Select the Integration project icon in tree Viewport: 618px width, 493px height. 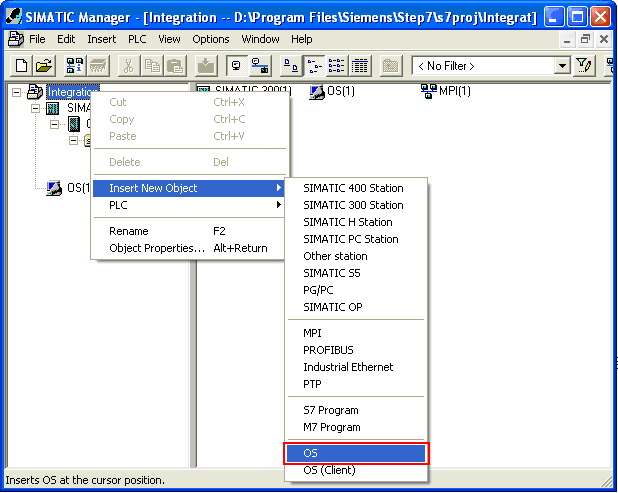[35, 92]
